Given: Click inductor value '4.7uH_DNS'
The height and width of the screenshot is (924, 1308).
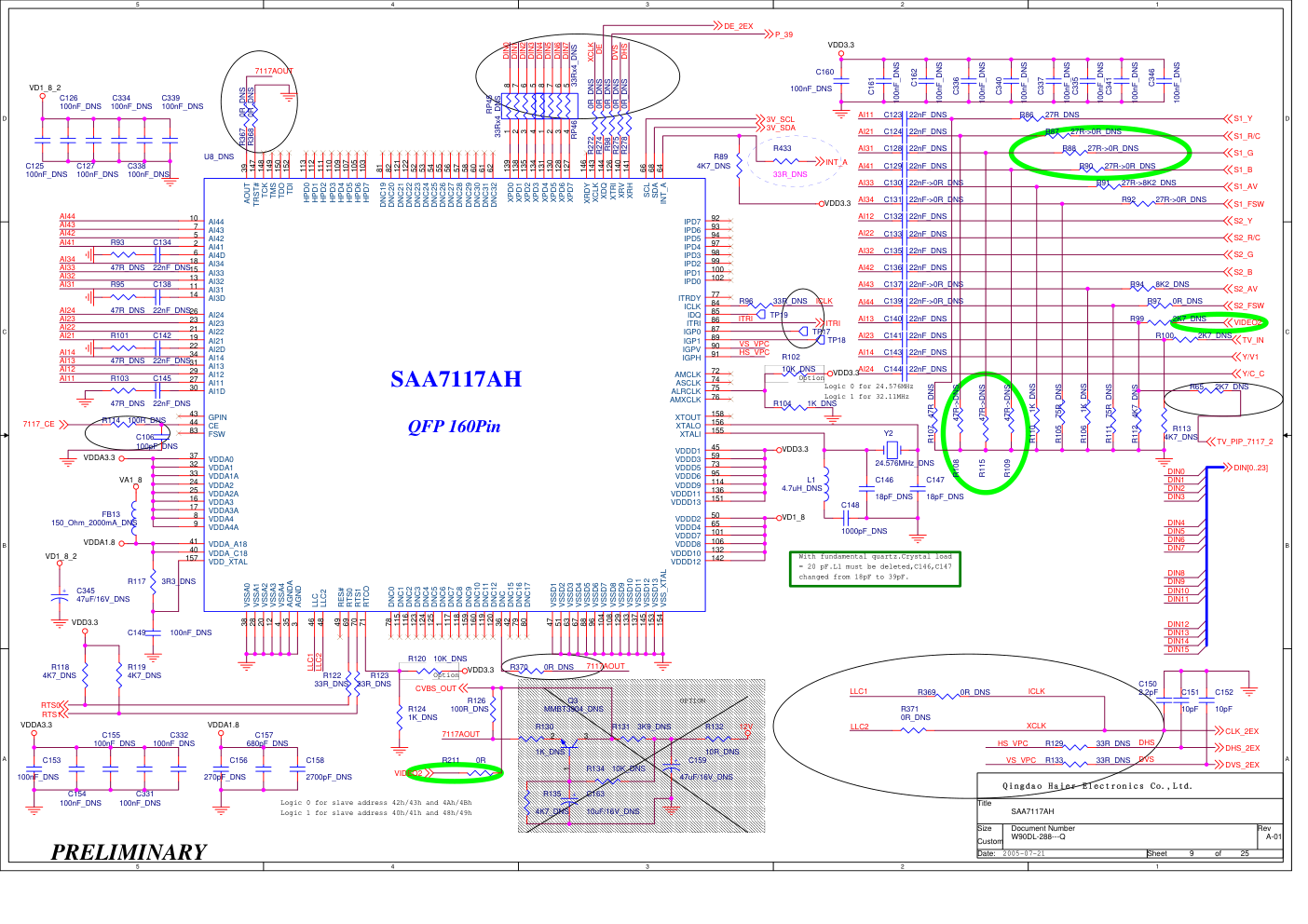Looking at the screenshot, I should coord(801,488).
